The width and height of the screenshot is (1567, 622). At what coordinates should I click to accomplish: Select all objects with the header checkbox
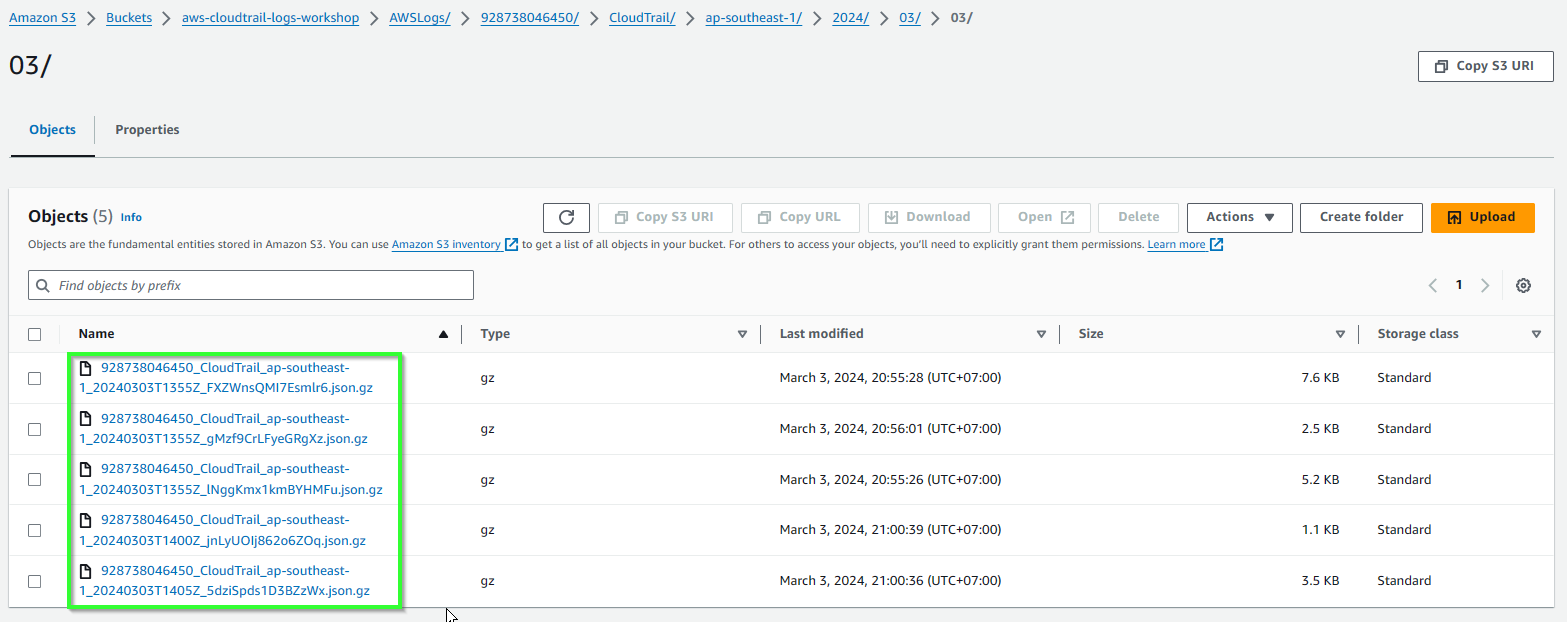click(35, 334)
